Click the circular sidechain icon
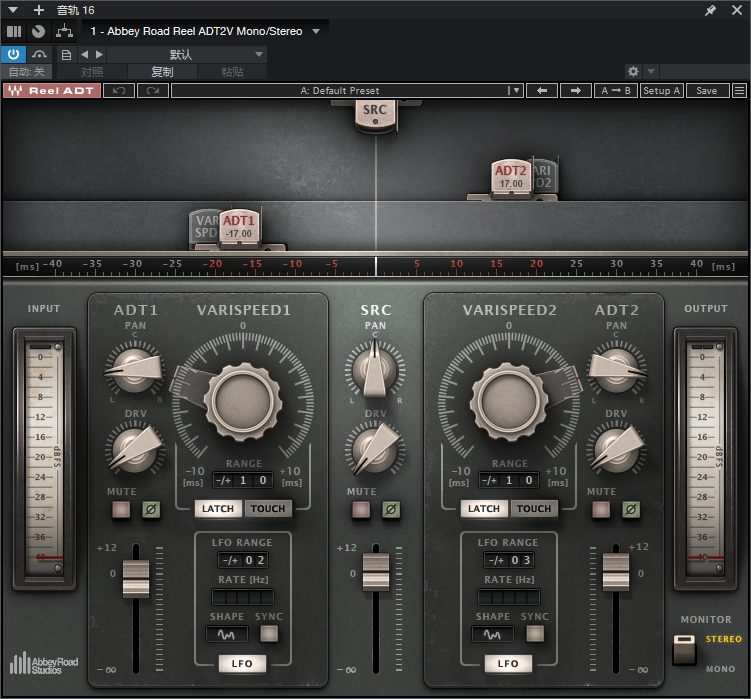This screenshot has height=699, width=751. click(x=38, y=32)
